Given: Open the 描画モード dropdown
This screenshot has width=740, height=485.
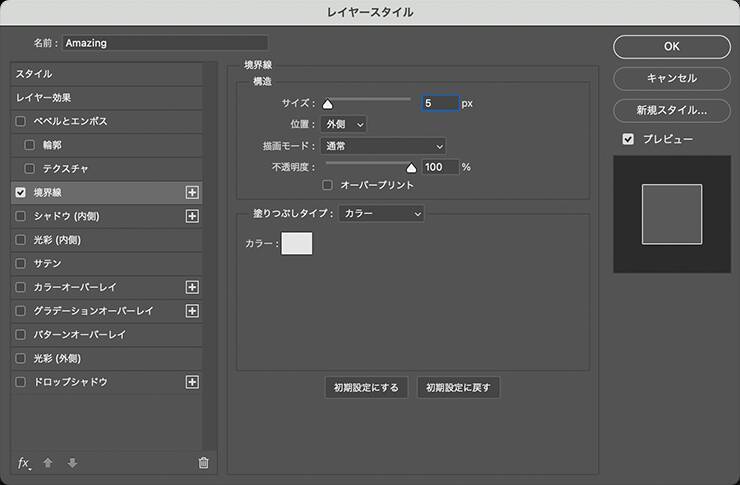Looking at the screenshot, I should (x=383, y=146).
